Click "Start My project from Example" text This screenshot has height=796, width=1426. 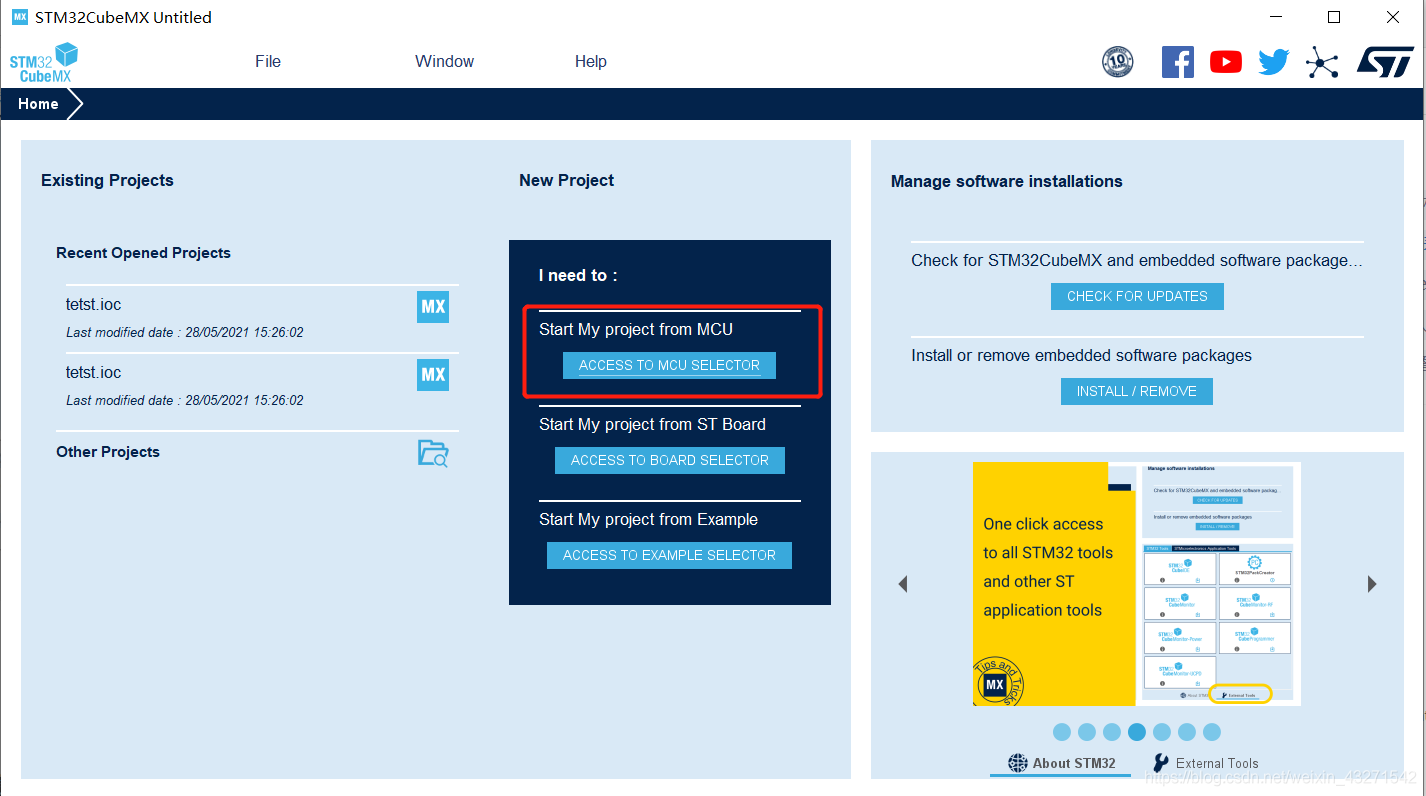[x=648, y=519]
